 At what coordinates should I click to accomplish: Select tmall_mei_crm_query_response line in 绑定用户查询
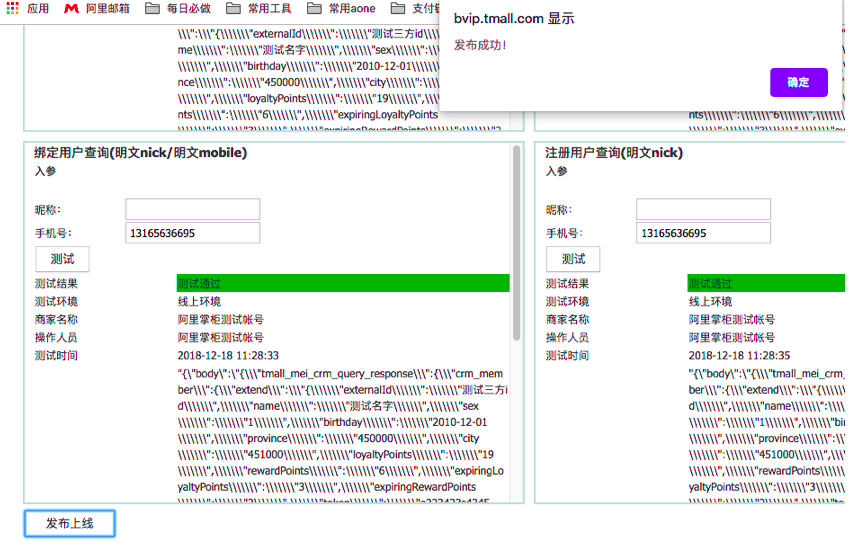tap(340, 374)
